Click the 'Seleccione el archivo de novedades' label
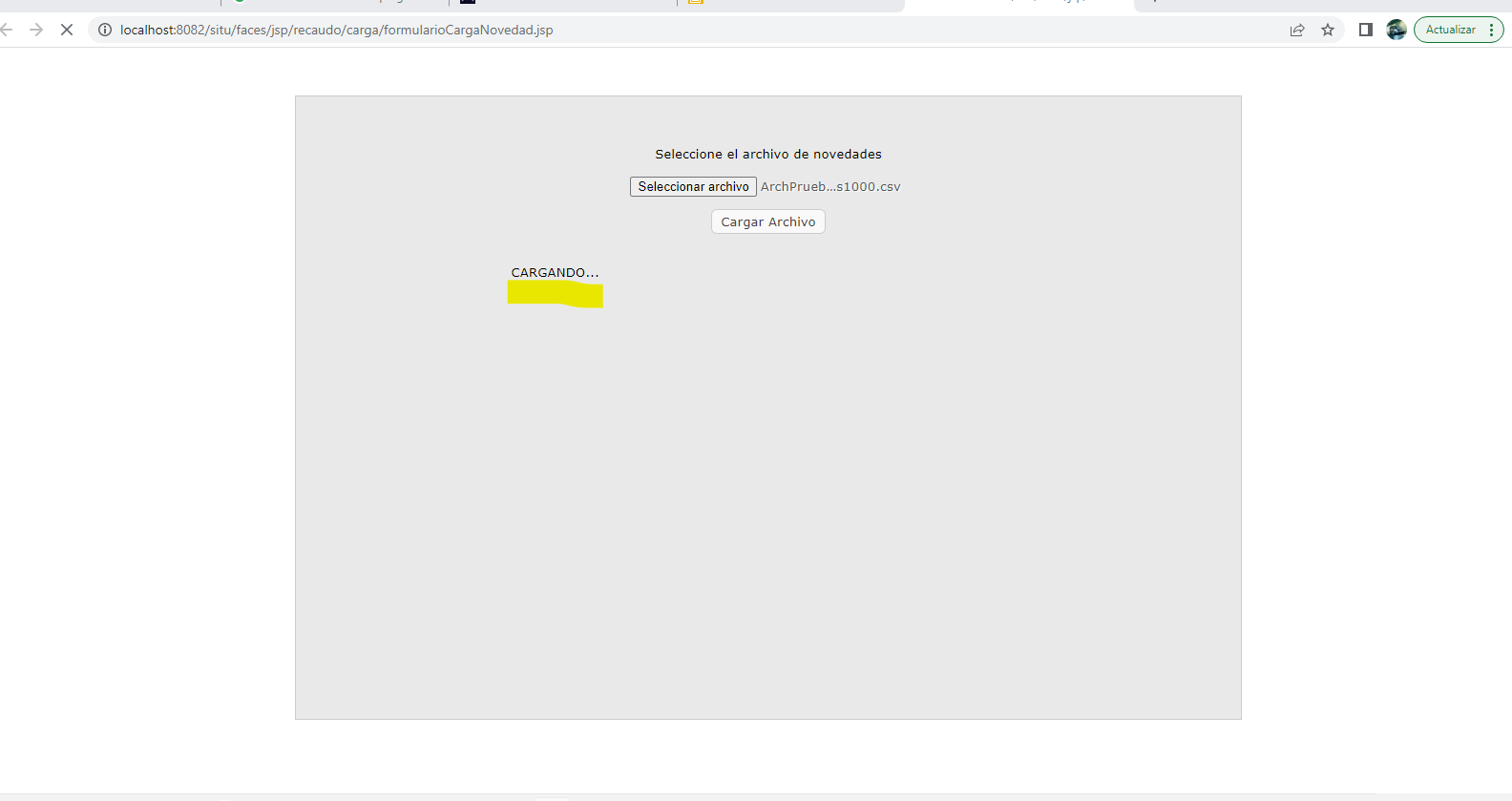Viewport: 1512px width, 801px height. [x=767, y=155]
